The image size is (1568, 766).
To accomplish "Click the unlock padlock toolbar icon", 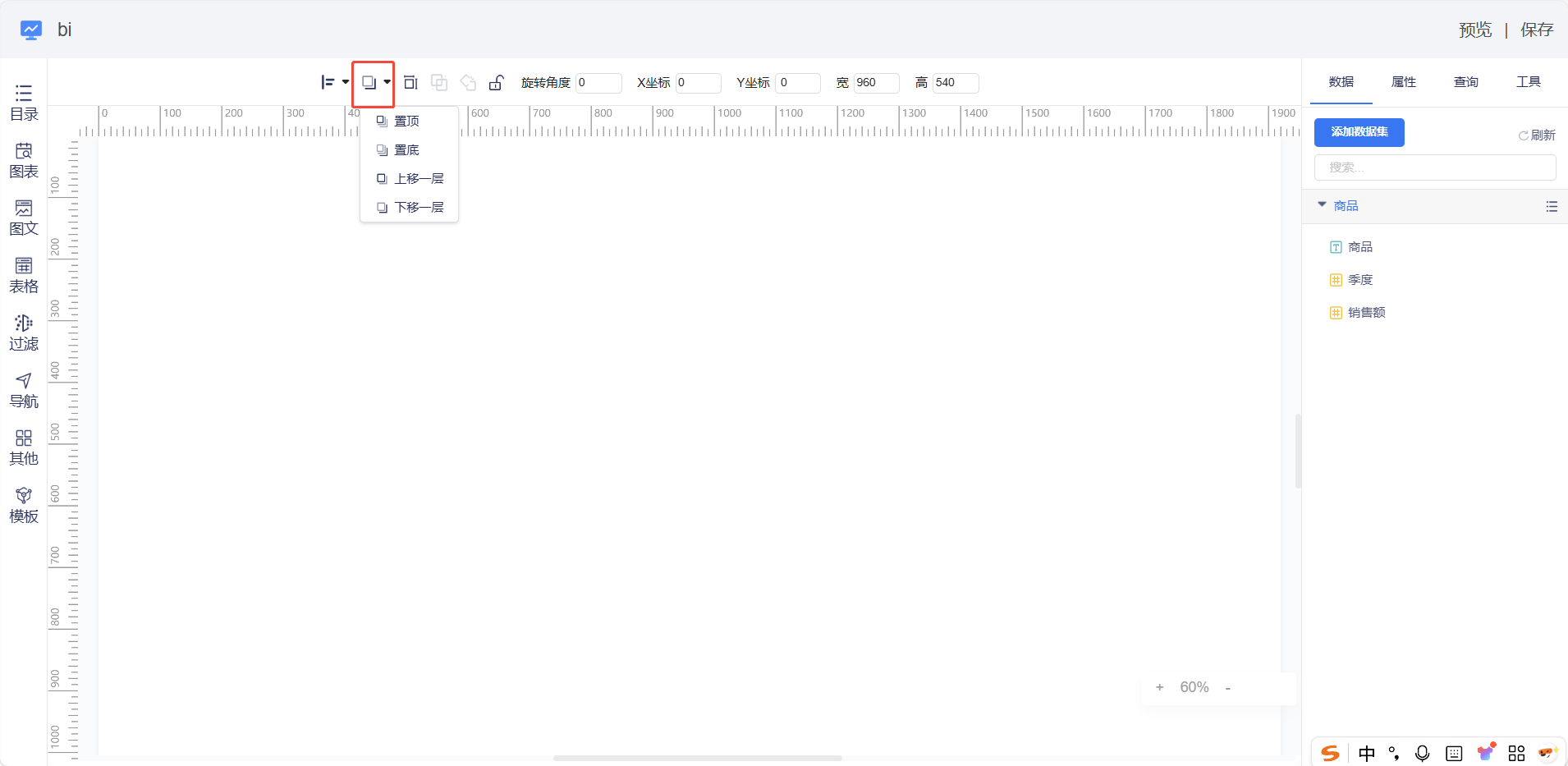I will [x=496, y=82].
